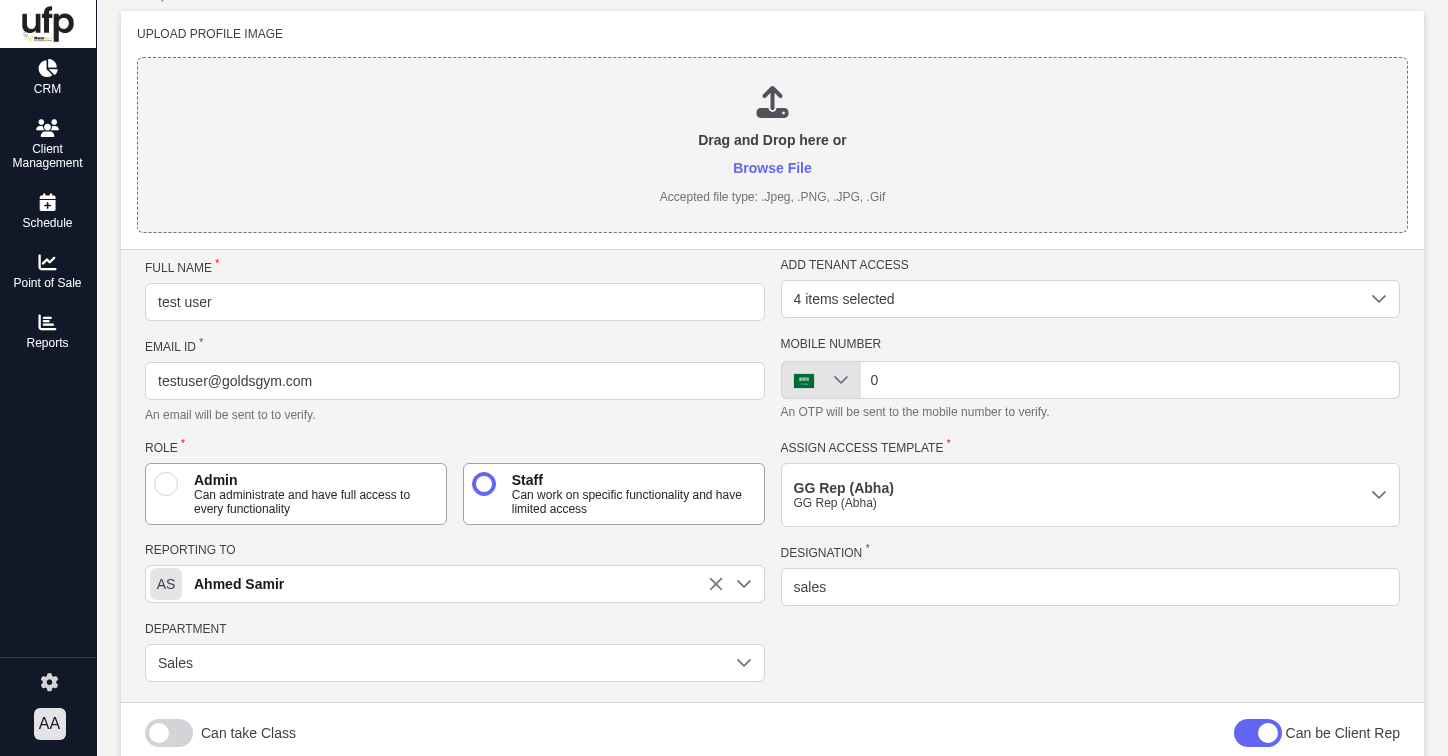This screenshot has height=756, width=1448.
Task: Click the upload arrow icon
Action: [772, 102]
